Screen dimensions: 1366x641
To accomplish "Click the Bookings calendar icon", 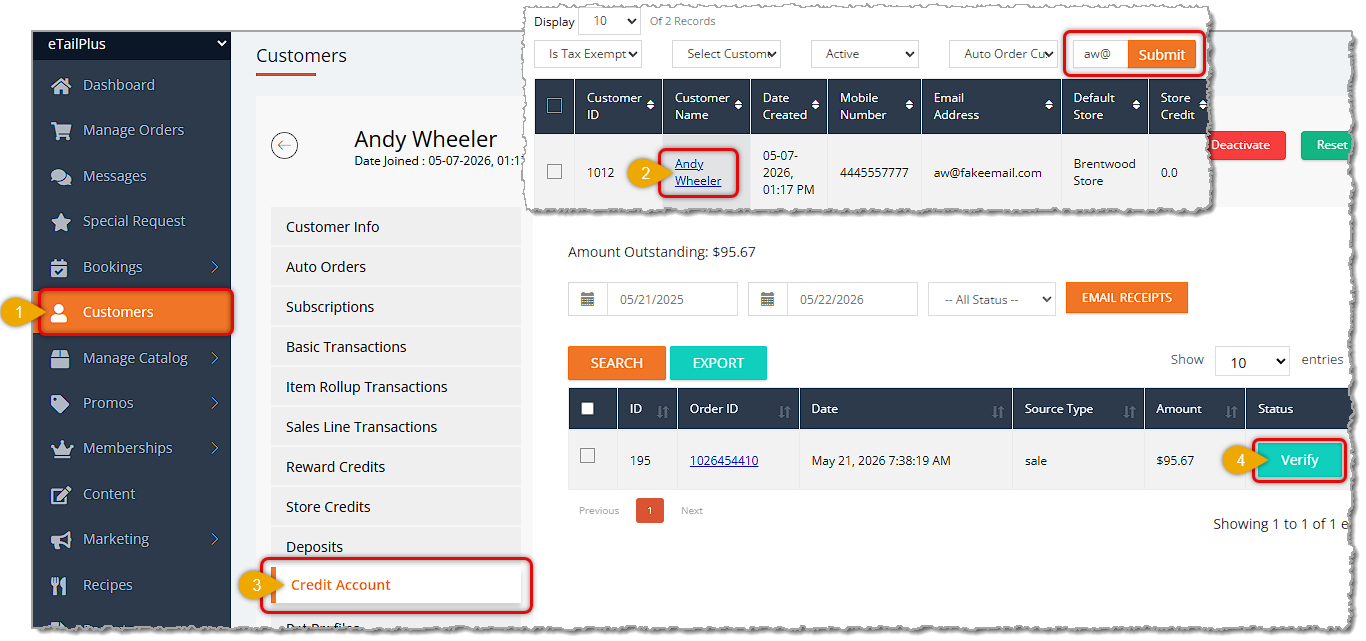I will (x=60, y=268).
